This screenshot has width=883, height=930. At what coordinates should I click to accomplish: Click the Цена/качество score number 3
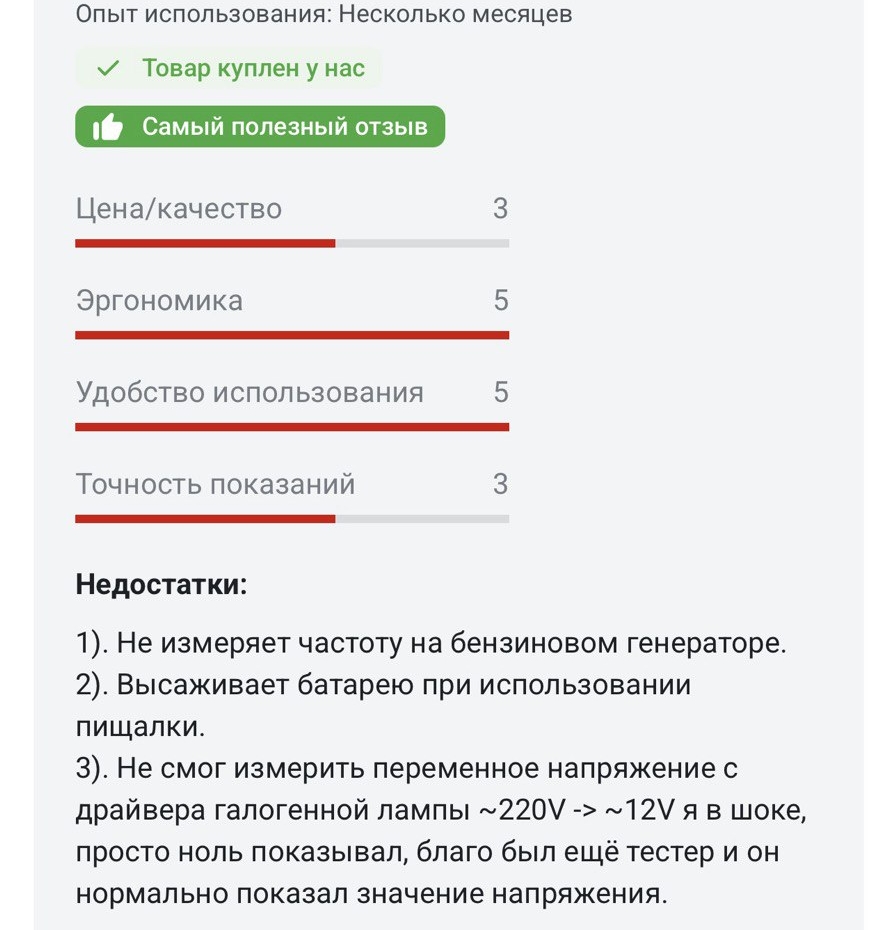501,208
